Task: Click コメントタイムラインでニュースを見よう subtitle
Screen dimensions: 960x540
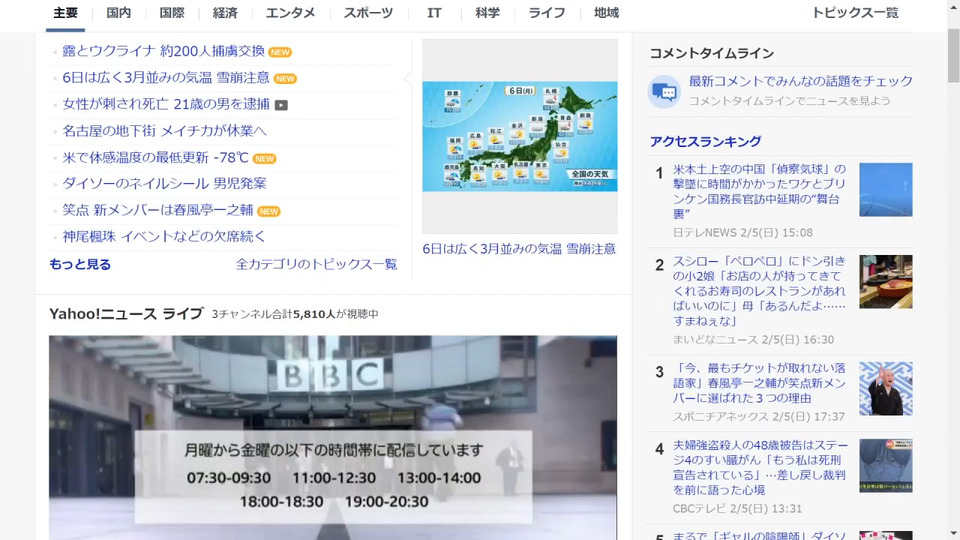Action: (x=789, y=100)
